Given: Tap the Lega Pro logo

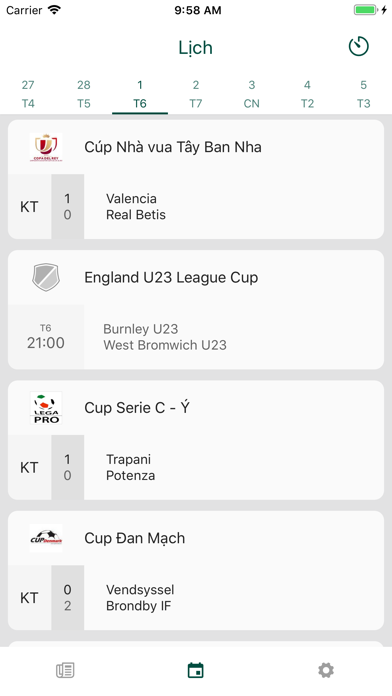Looking at the screenshot, I should coord(46,408).
